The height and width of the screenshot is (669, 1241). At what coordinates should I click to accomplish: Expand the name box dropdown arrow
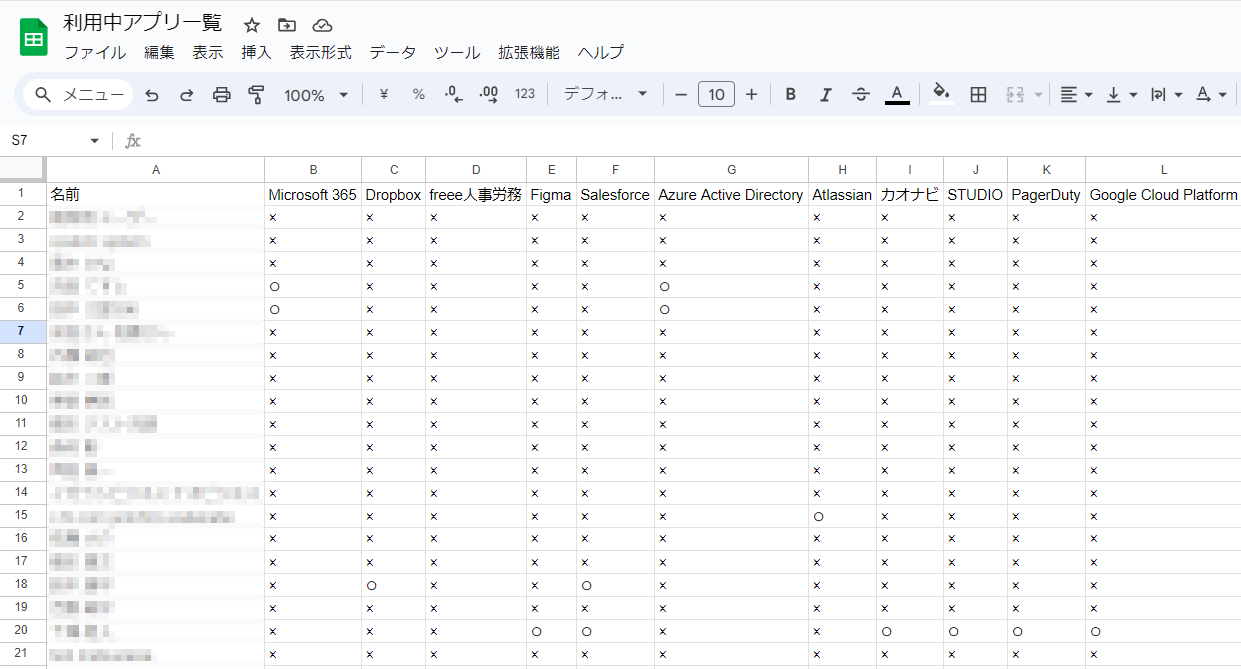pos(95,141)
